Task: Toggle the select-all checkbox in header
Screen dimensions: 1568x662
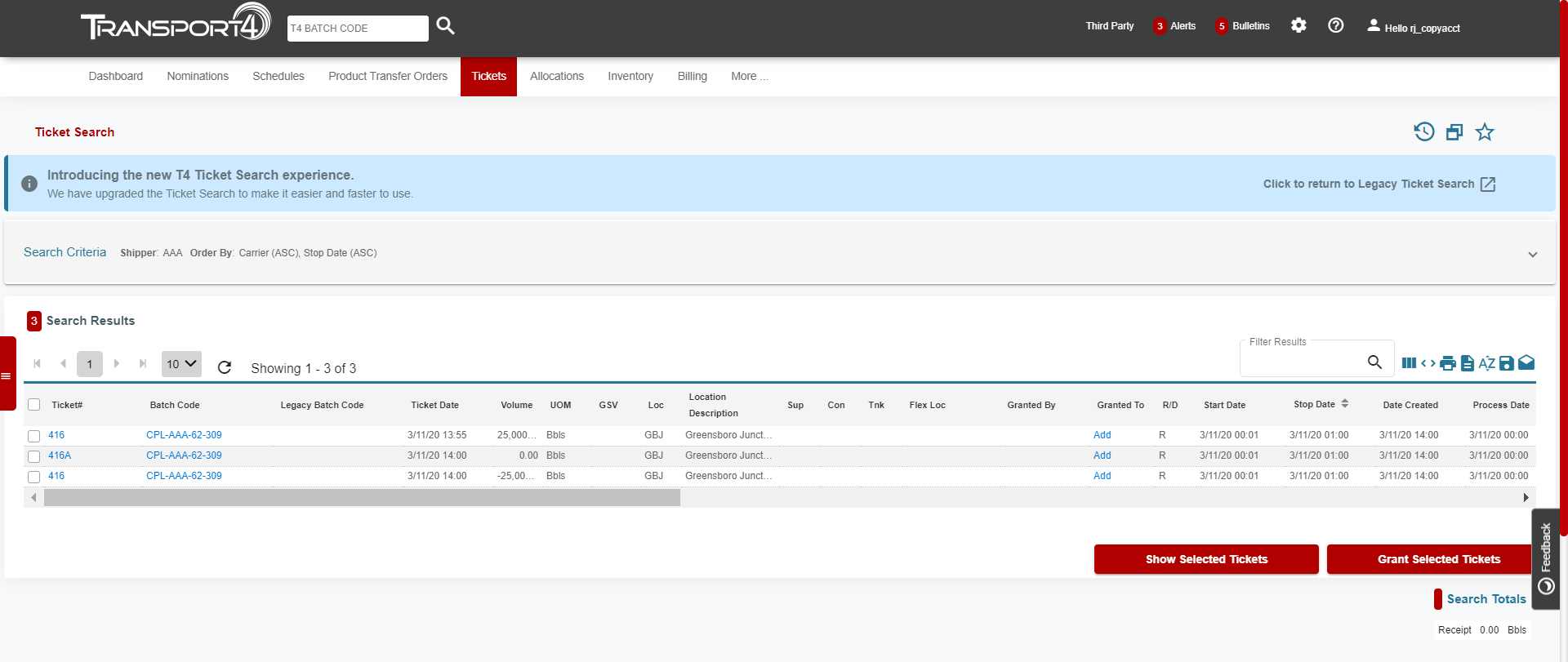Action: click(x=34, y=405)
